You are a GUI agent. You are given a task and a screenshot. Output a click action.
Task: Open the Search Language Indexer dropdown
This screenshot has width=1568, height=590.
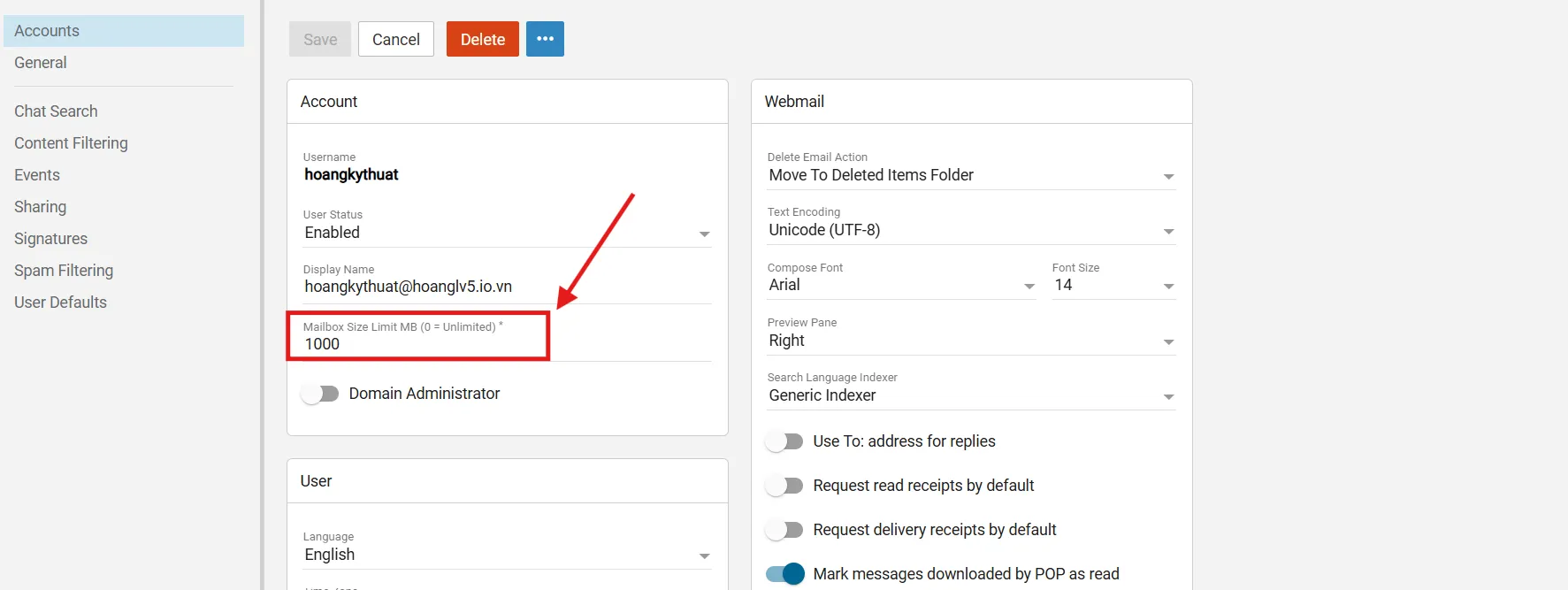[x=970, y=395]
